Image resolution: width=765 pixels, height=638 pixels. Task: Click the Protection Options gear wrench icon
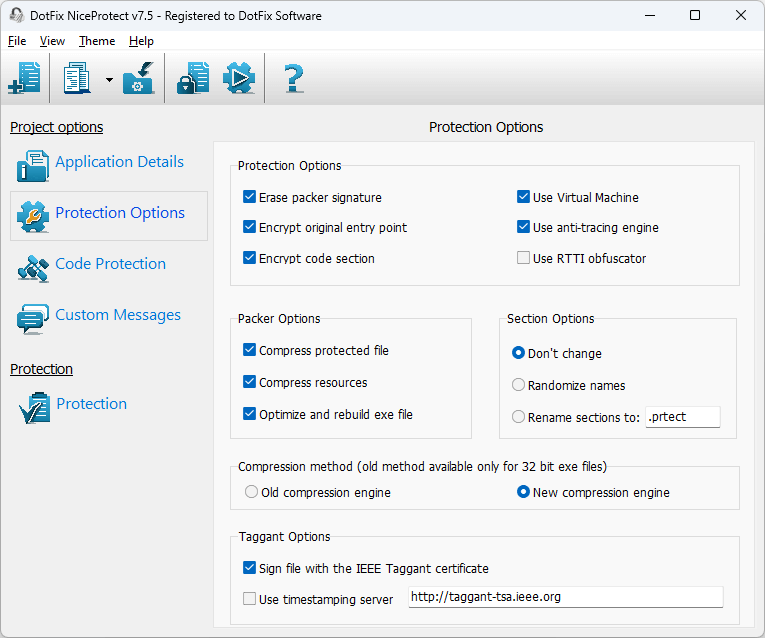coord(33,217)
